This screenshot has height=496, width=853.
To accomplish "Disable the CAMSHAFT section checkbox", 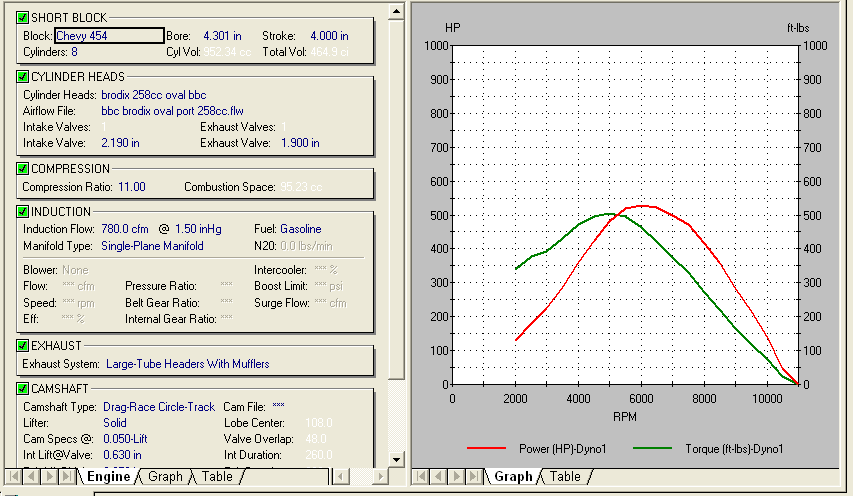I will click(x=23, y=388).
